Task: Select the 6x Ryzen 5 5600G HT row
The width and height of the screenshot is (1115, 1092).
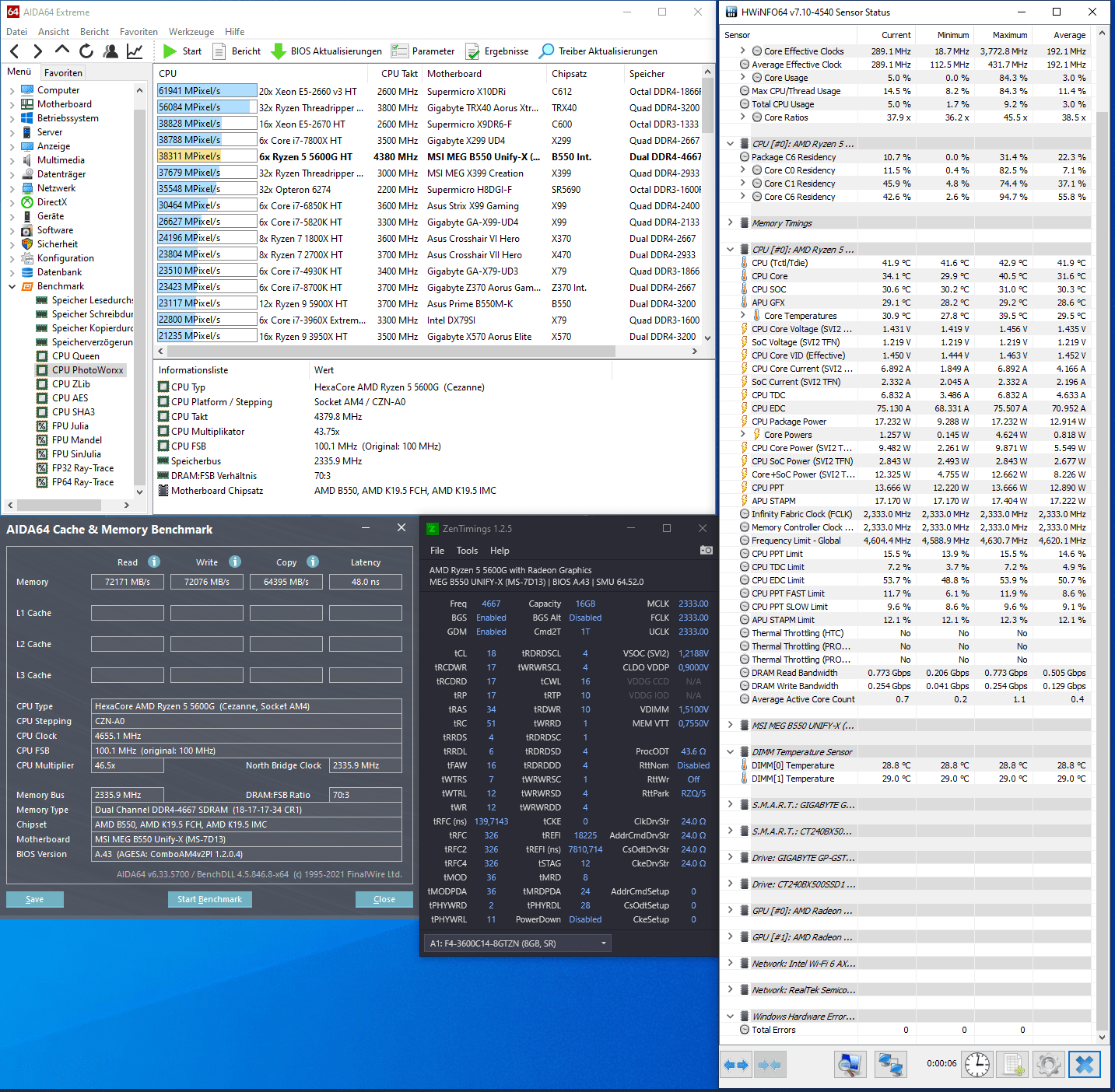Action: point(430,156)
